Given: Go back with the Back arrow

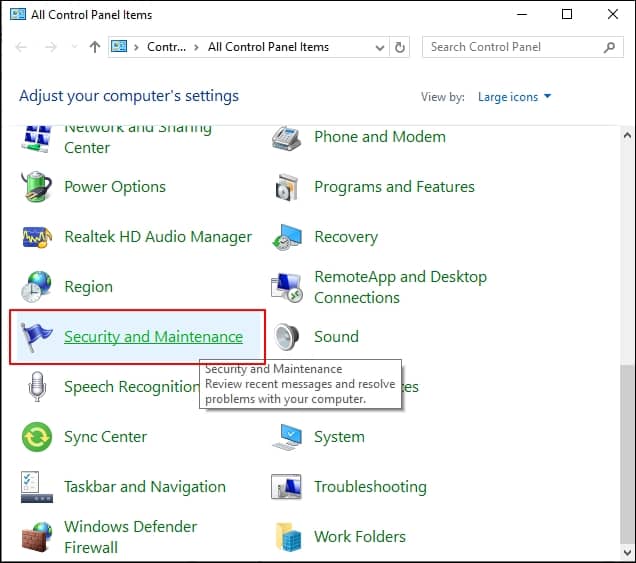Looking at the screenshot, I should tap(21, 47).
